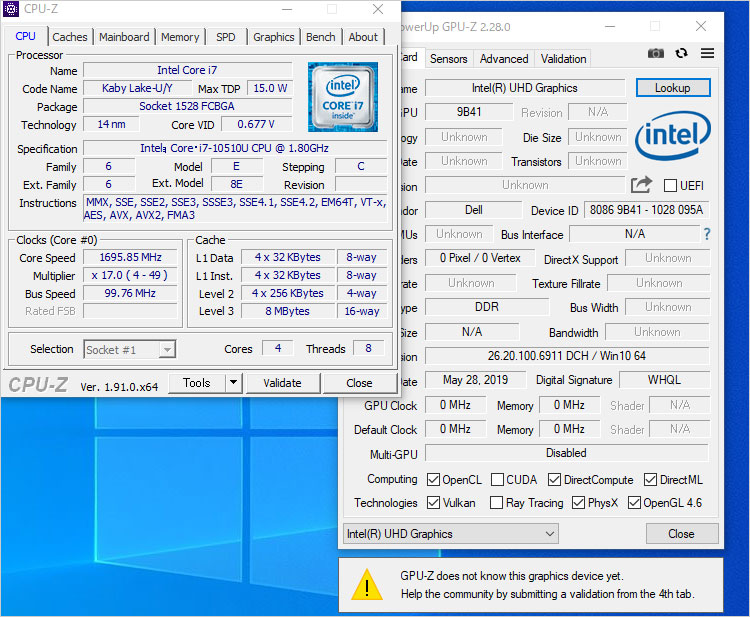This screenshot has width=750, height=617.
Task: Click the Code Name value Kaby Lake-U/Y
Action: [137, 88]
